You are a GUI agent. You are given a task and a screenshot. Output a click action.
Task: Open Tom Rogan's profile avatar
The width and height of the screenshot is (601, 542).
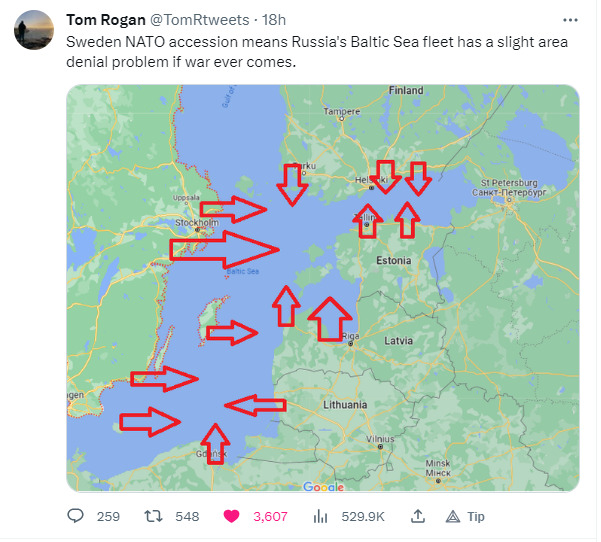coord(34,30)
